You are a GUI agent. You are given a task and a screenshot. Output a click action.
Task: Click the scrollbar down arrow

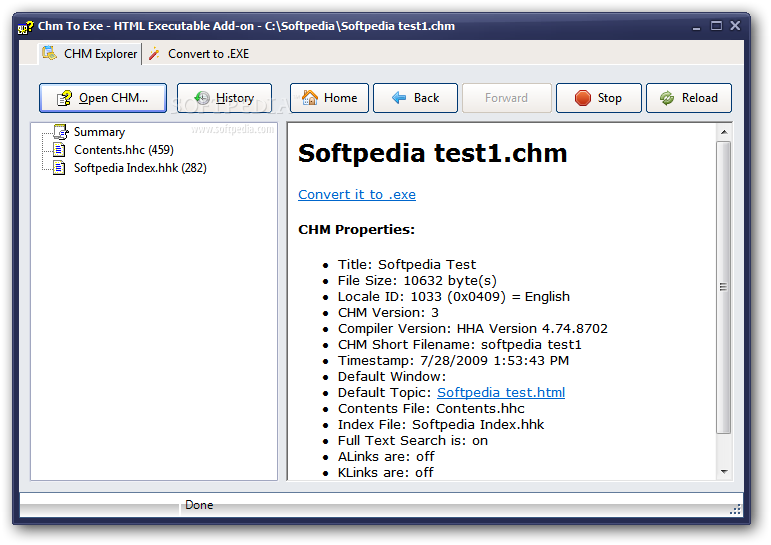(x=723, y=472)
